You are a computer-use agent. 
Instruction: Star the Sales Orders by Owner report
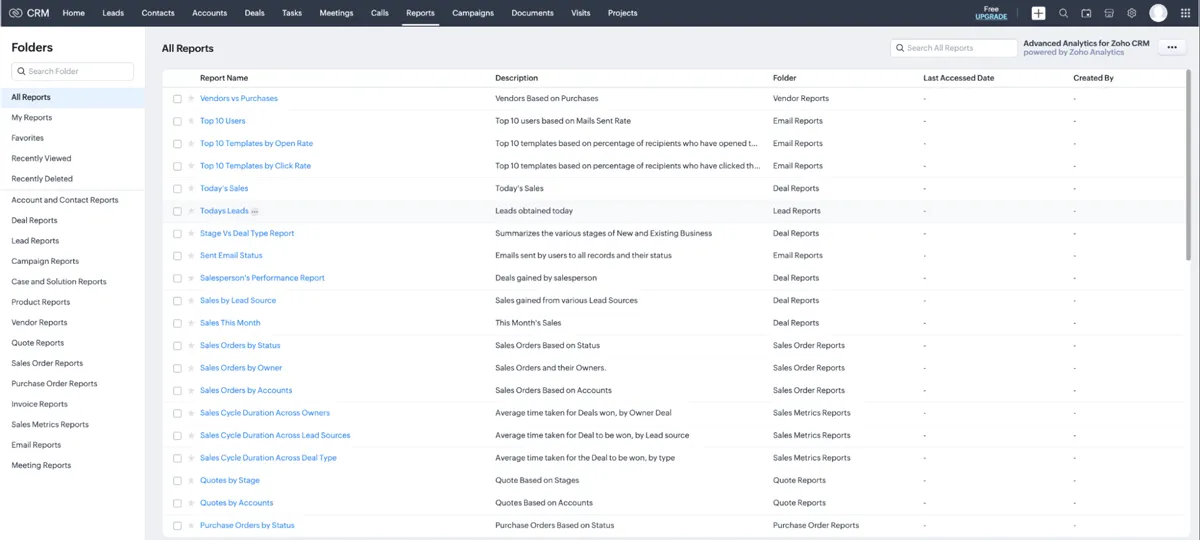click(191, 368)
